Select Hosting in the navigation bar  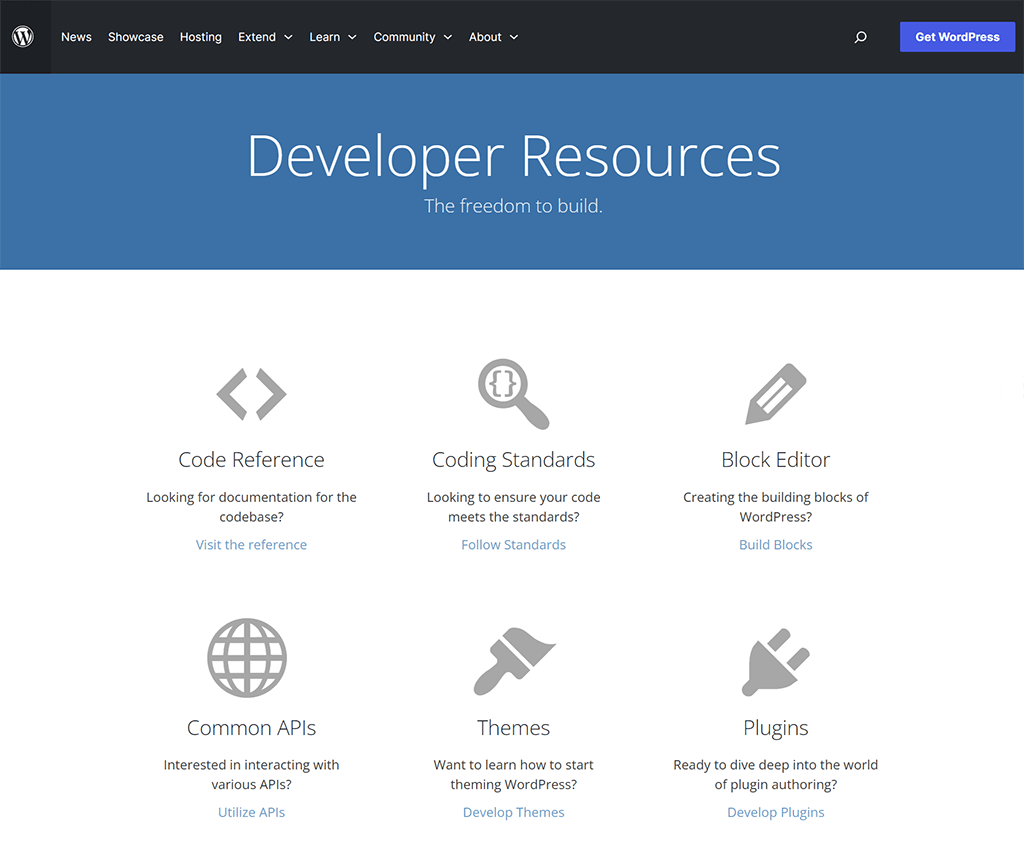[x=201, y=37]
